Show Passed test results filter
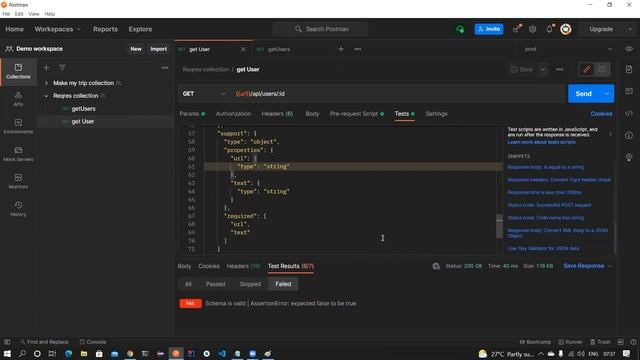This screenshot has height=360, width=640. click(215, 284)
